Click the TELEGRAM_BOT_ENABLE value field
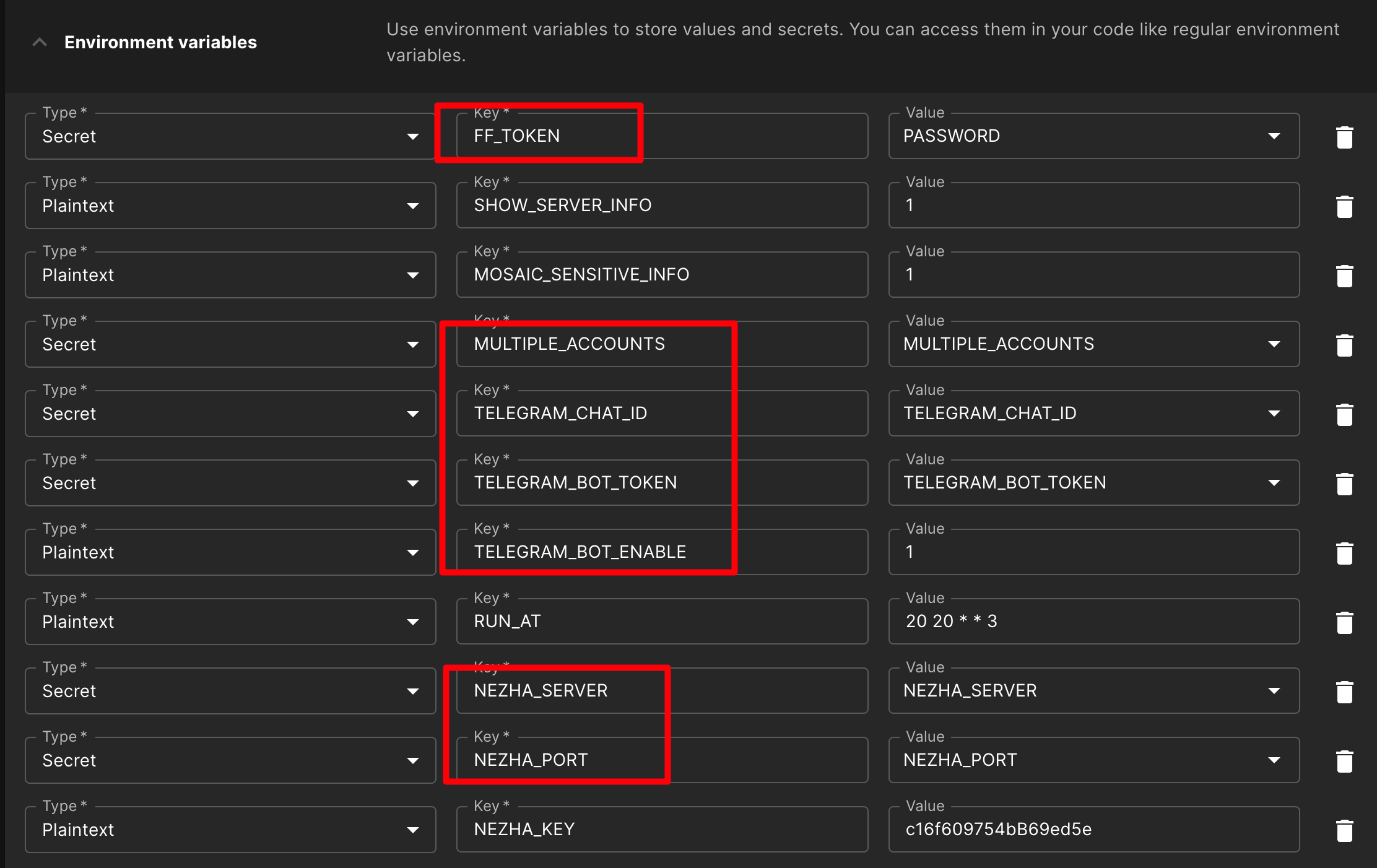This screenshot has width=1377, height=868. (1093, 552)
